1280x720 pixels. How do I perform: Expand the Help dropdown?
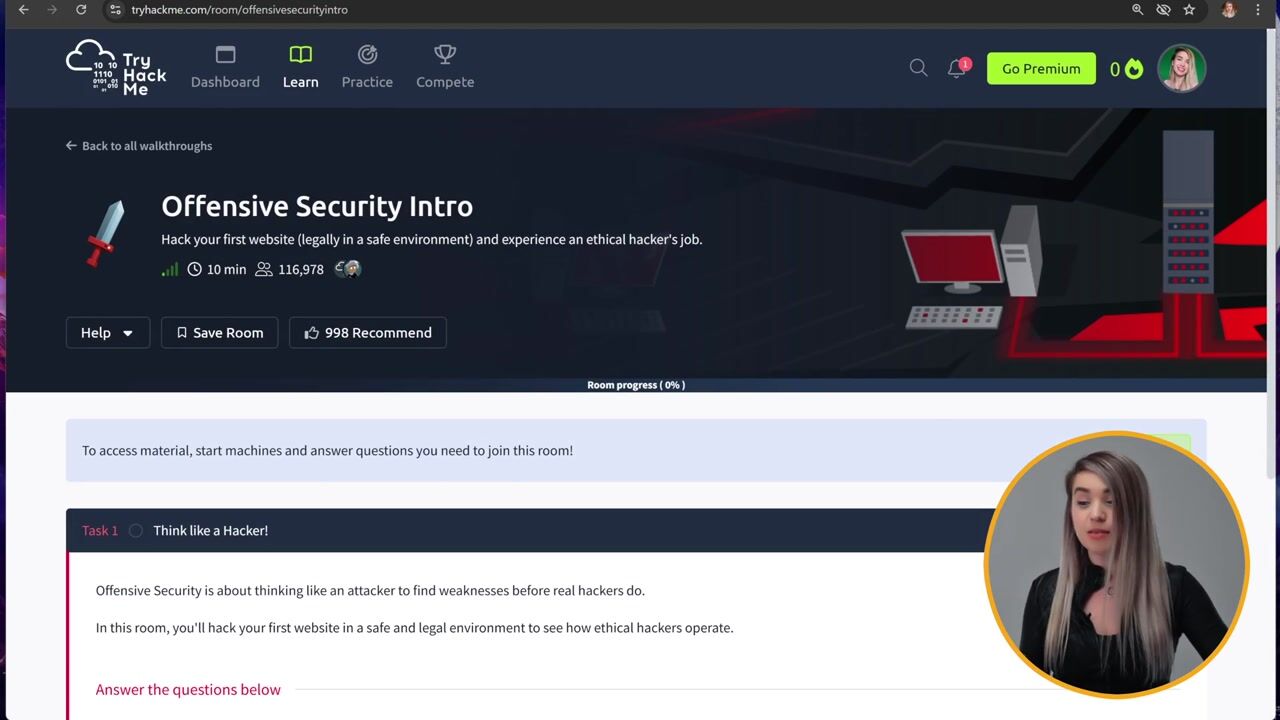click(x=107, y=333)
